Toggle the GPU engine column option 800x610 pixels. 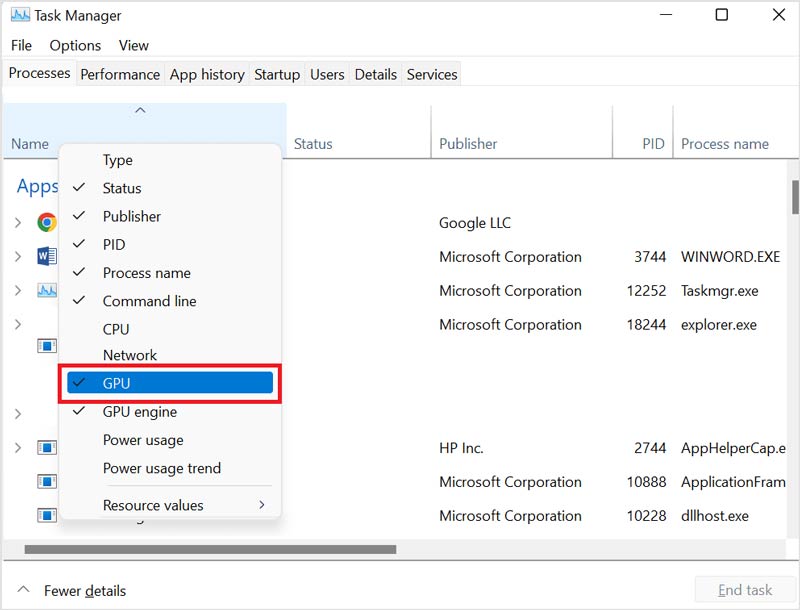(x=139, y=412)
